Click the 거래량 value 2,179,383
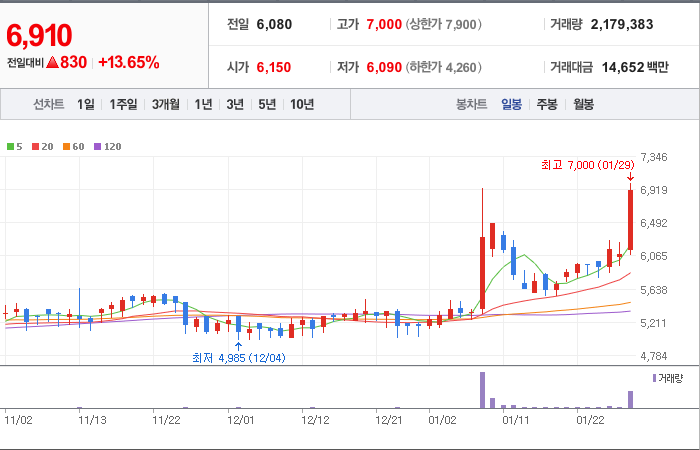Screen dimensions: 700x450 pos(622,24)
